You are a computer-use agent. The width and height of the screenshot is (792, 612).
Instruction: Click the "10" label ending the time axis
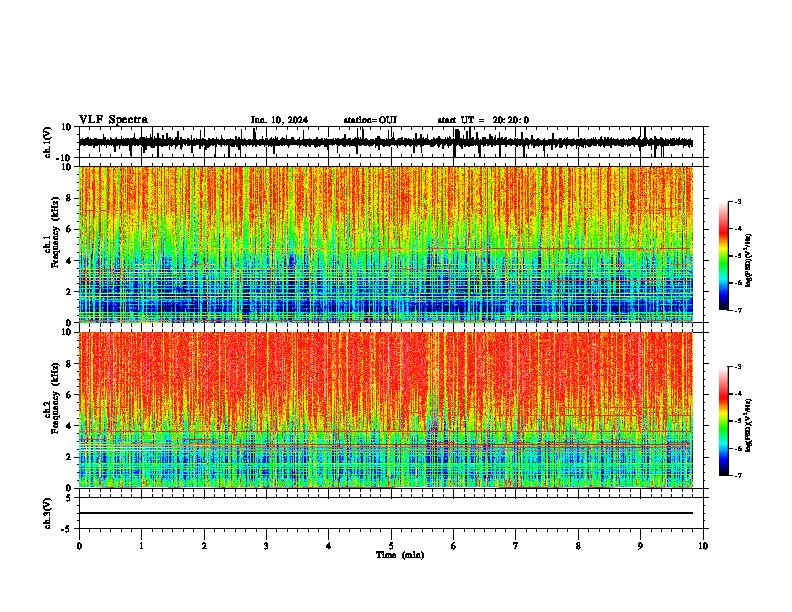pos(703,546)
